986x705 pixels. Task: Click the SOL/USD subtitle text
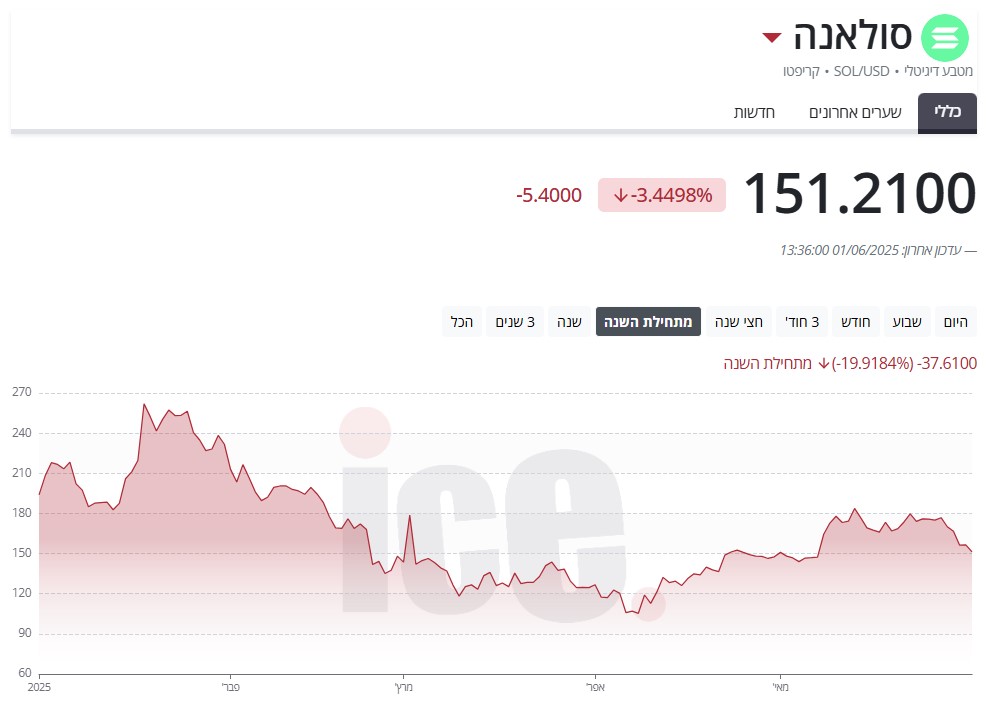859,72
